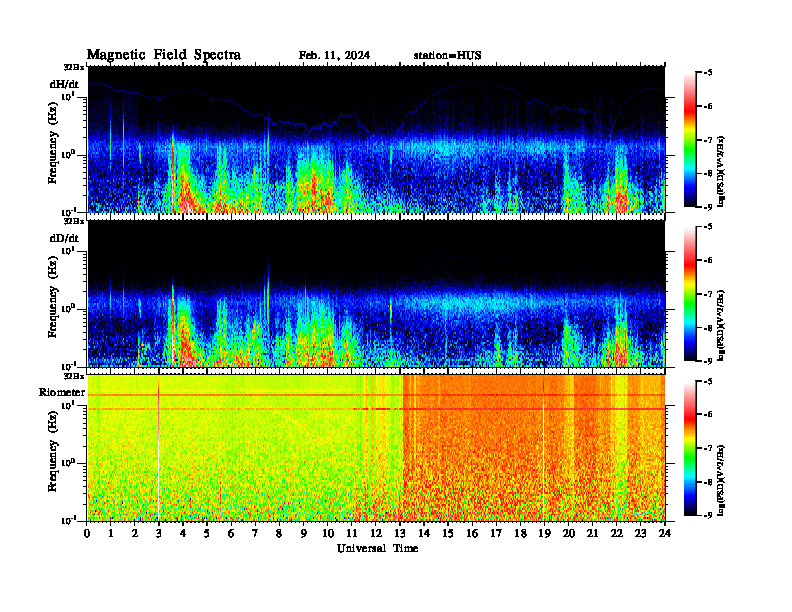Click hour tick label "14" on time axis
Screen dimensions: 792x612
click(423, 534)
